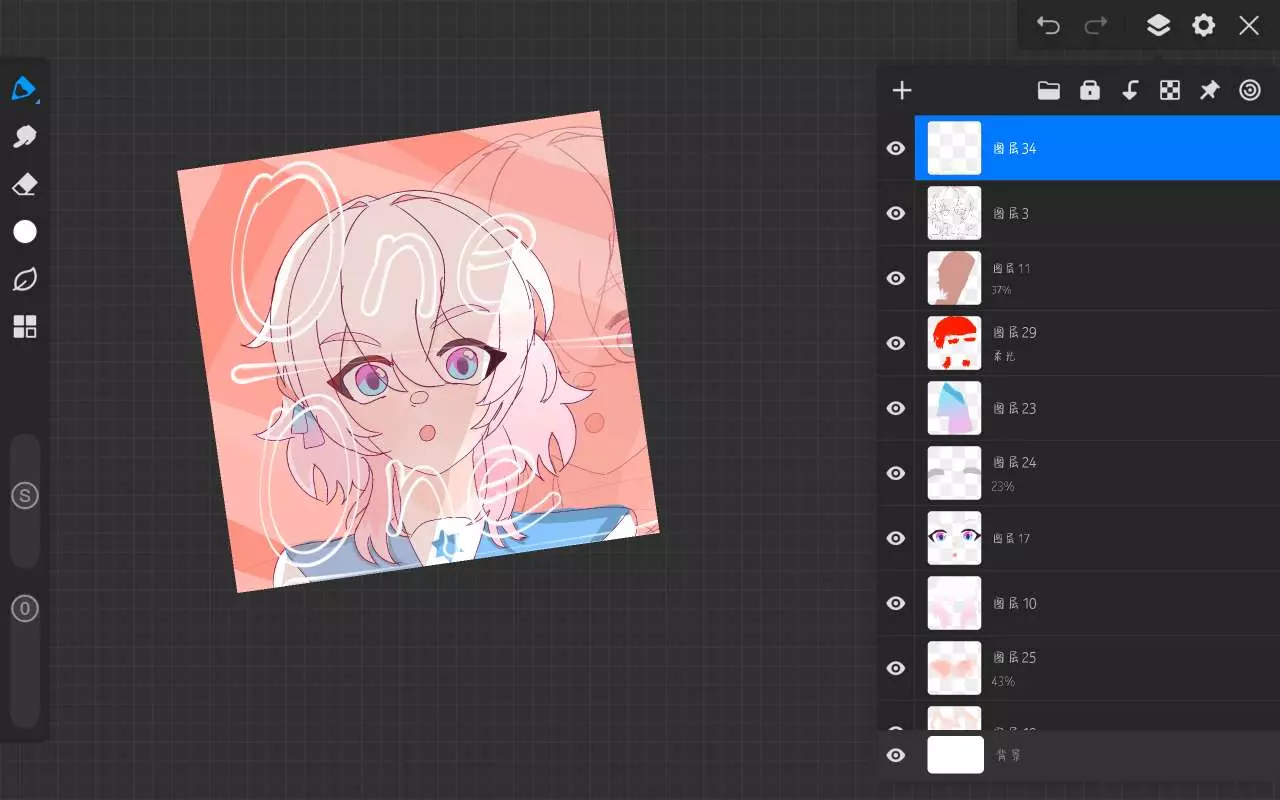Click the white thumbnail of the 背景 layer

954,755
